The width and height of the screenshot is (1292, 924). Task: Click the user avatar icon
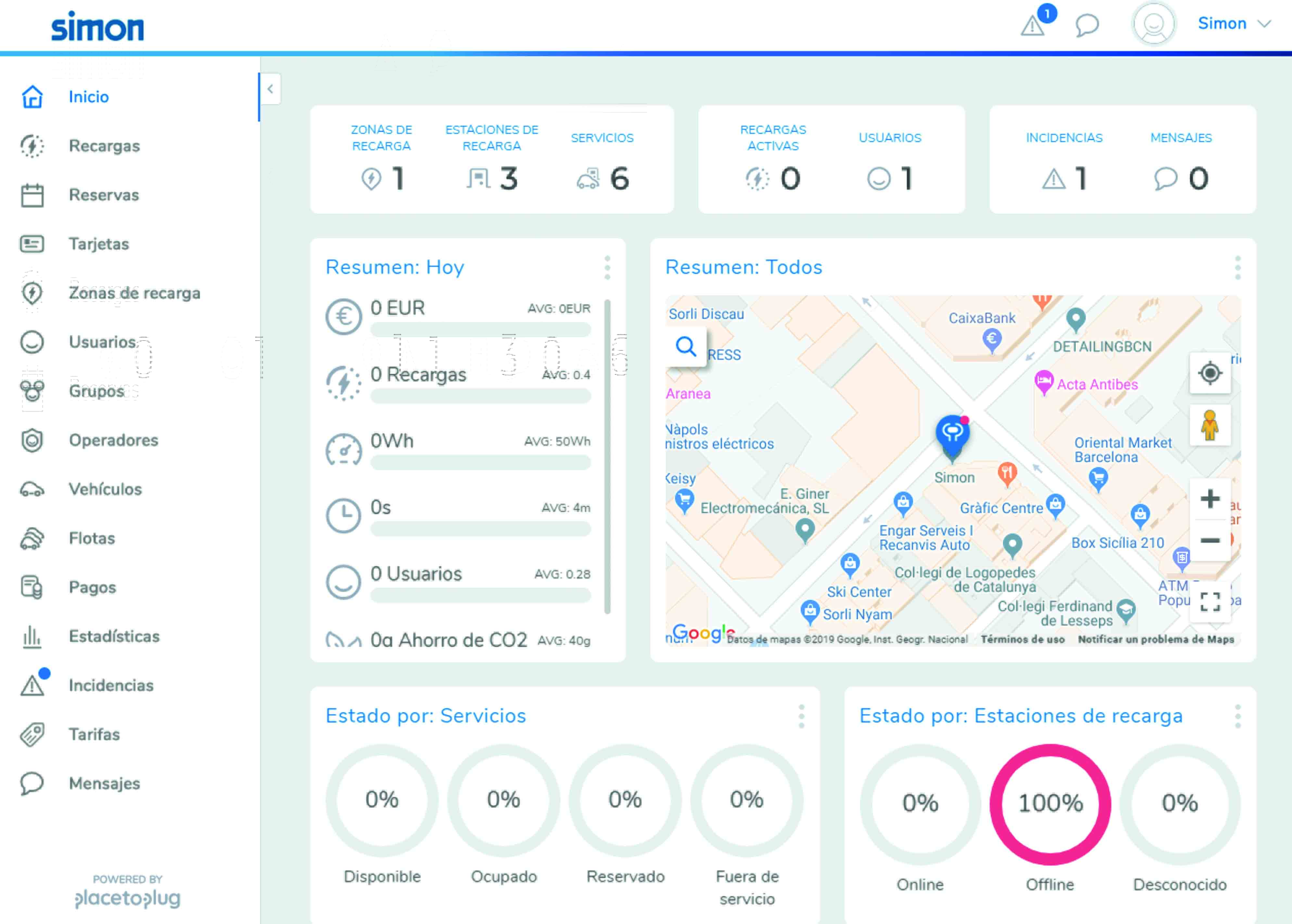point(1153,24)
